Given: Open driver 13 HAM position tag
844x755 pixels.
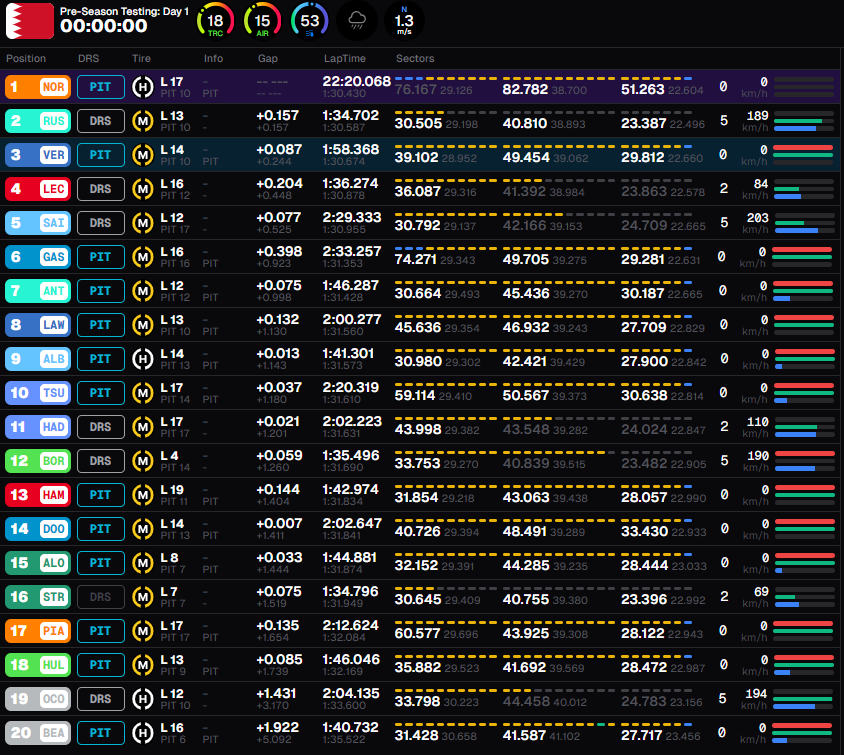Looking at the screenshot, I should click(x=38, y=495).
